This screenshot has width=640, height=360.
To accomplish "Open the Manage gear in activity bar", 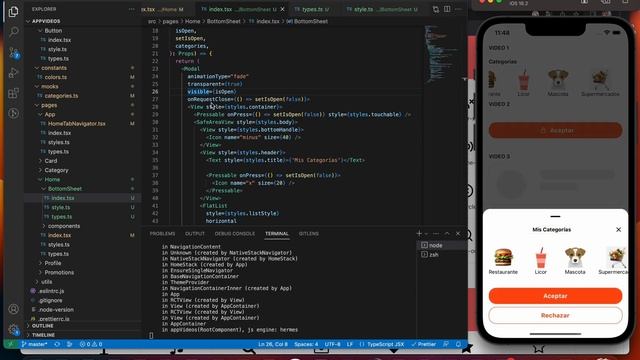I will tap(13, 329).
